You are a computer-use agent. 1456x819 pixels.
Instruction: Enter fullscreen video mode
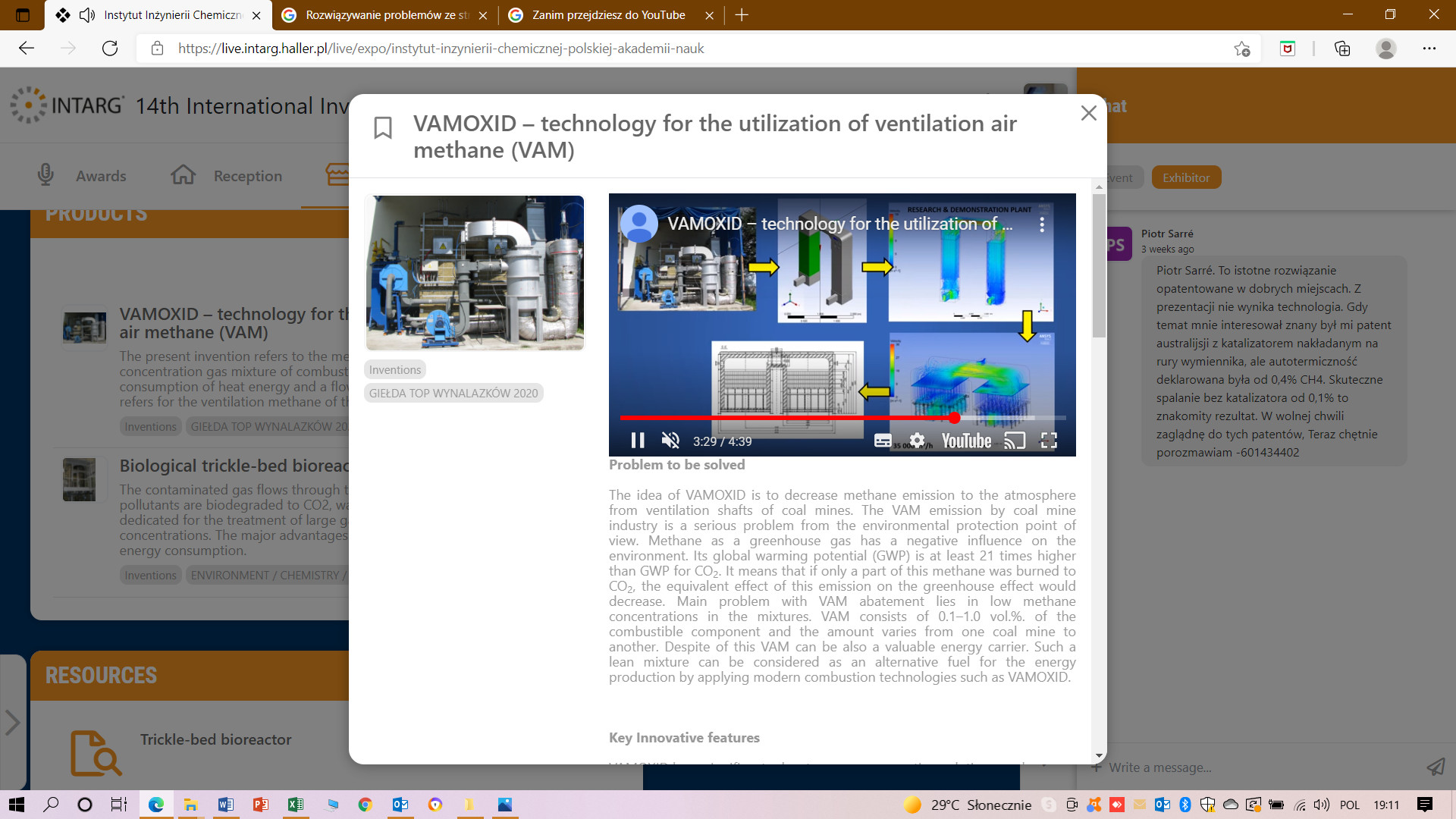pyautogui.click(x=1049, y=441)
